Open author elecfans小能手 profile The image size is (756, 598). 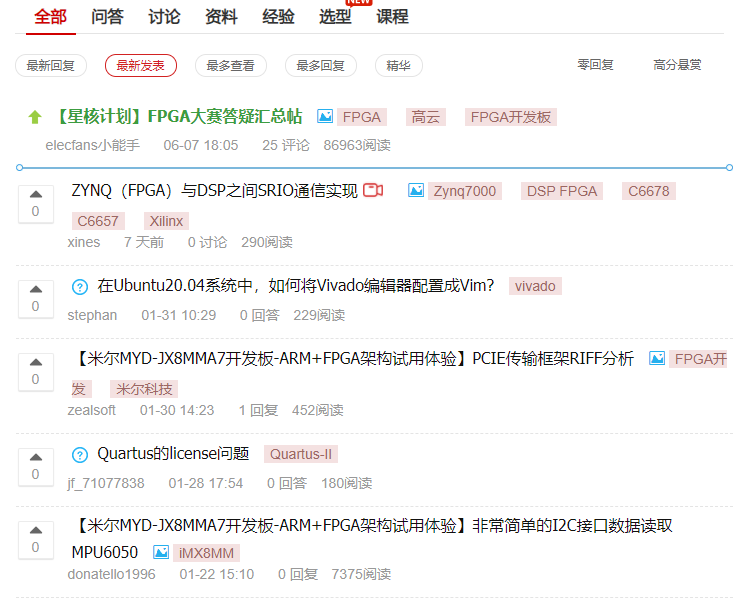pyautogui.click(x=93, y=145)
